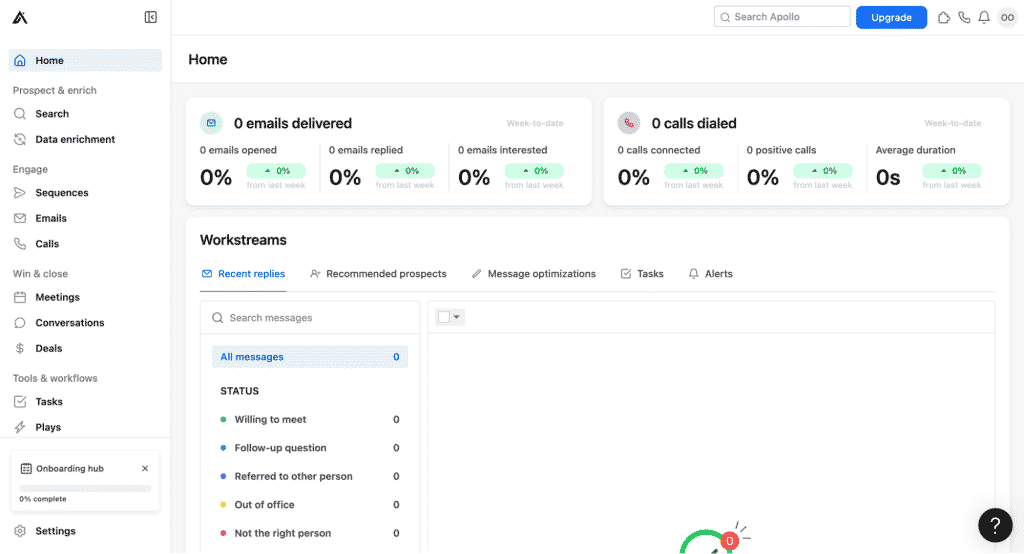Switch to Recommended prospects tab
This screenshot has height=554, width=1024.
[378, 274]
